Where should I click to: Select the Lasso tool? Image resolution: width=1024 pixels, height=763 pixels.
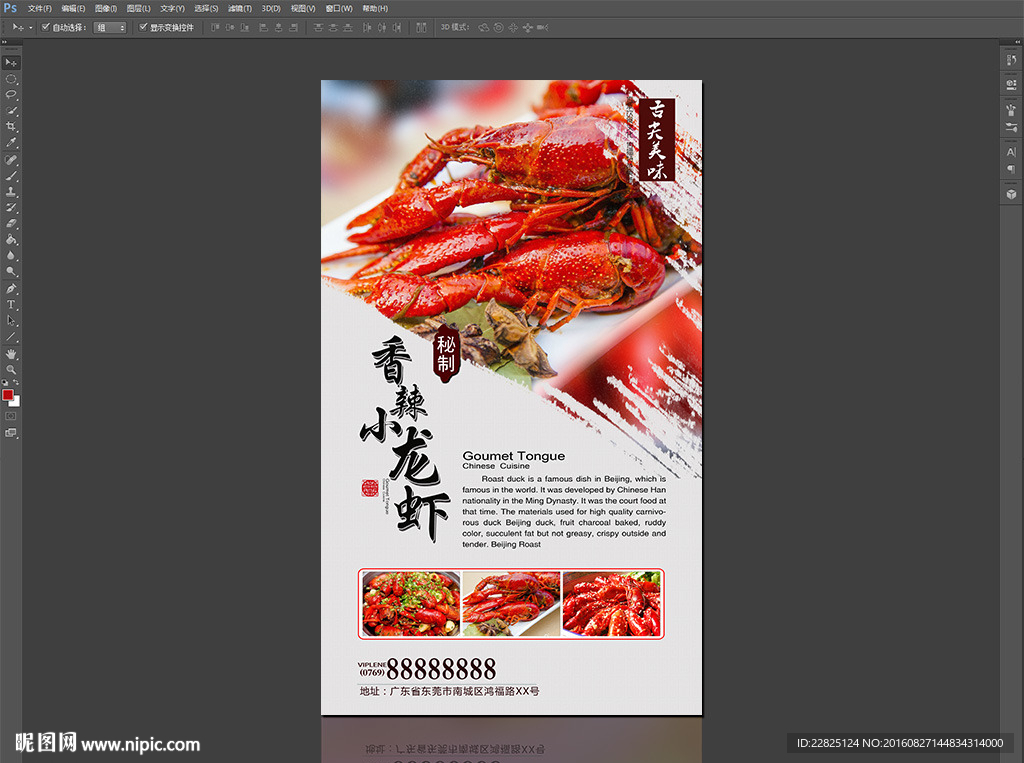click(11, 95)
